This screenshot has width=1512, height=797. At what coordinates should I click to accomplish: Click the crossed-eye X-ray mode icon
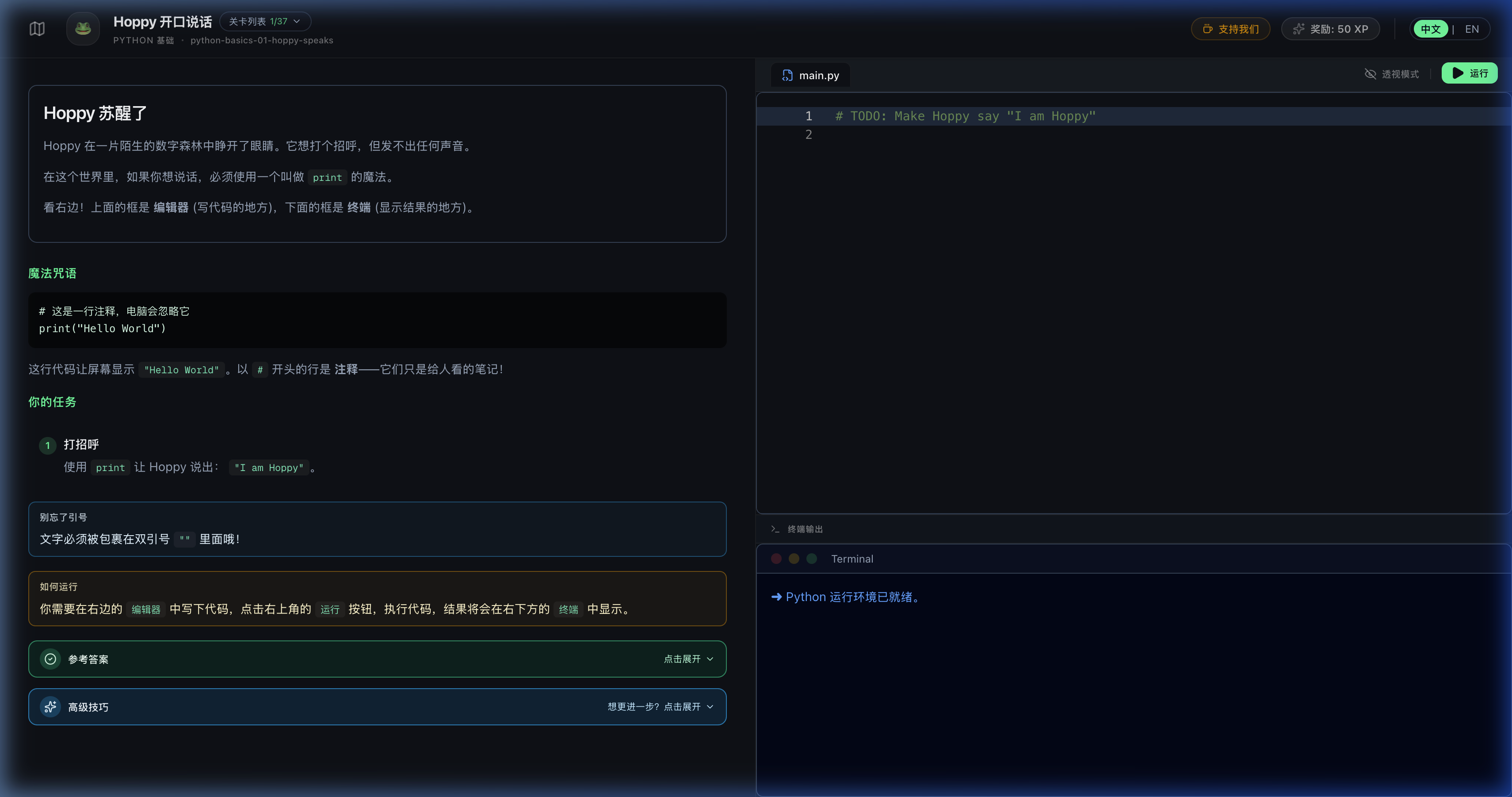(x=1370, y=73)
